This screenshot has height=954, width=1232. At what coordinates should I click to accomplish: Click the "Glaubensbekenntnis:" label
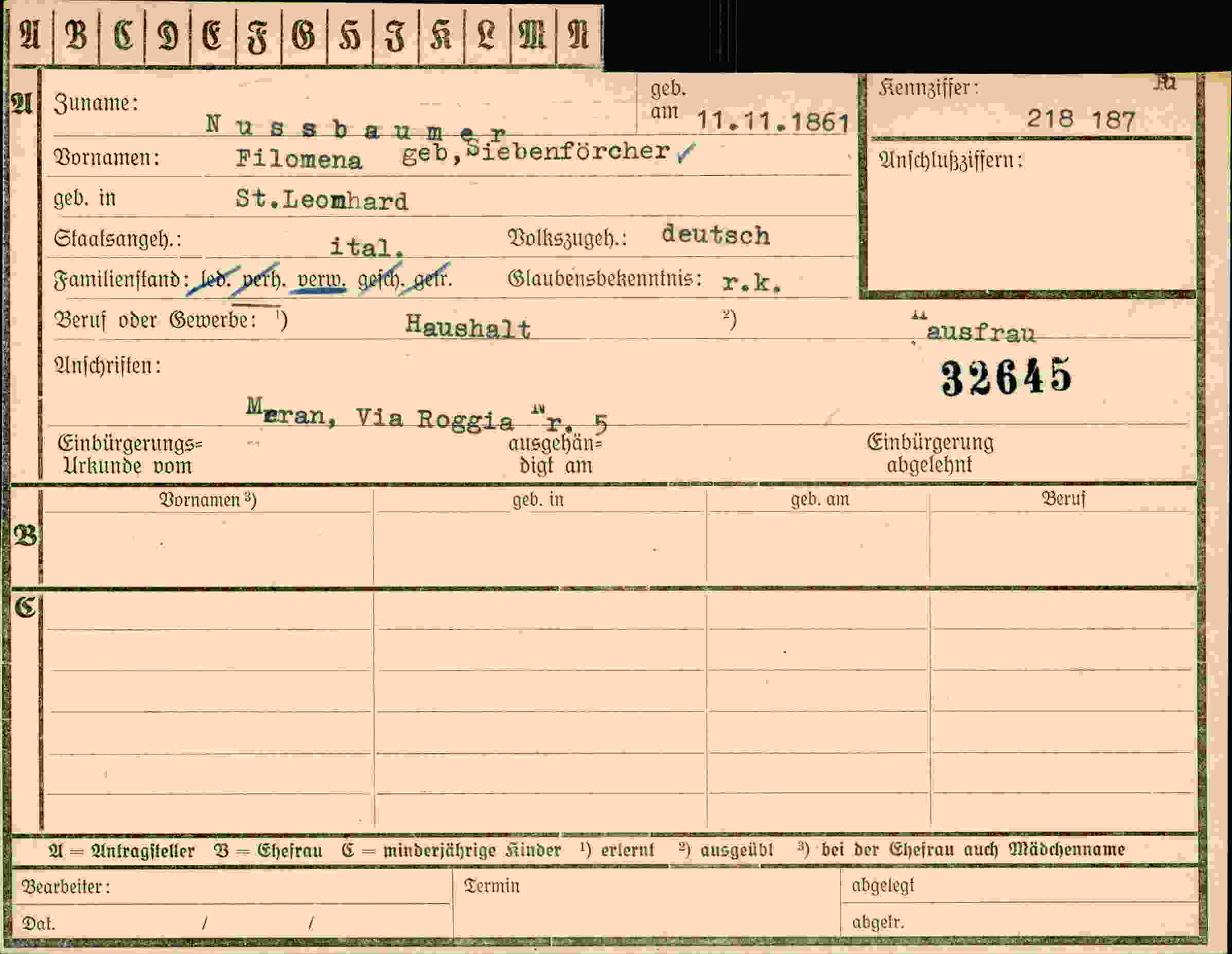click(605, 279)
